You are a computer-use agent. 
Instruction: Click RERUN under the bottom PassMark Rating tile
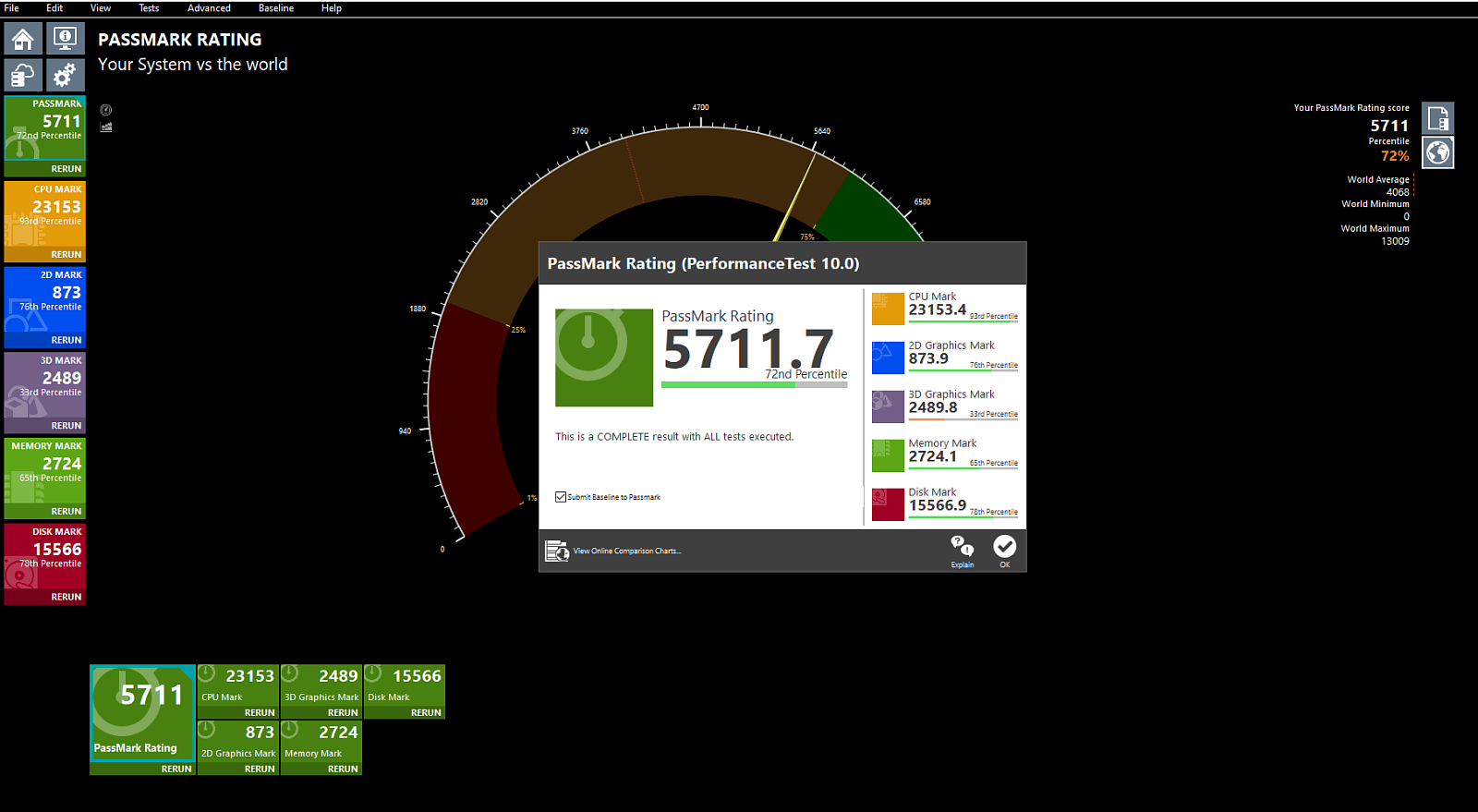(x=176, y=769)
